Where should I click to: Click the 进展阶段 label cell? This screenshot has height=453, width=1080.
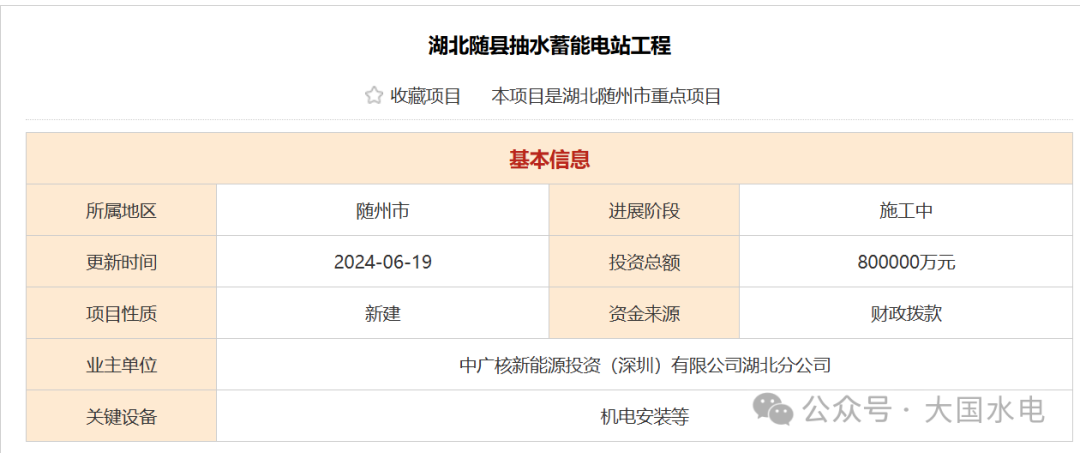tap(644, 211)
